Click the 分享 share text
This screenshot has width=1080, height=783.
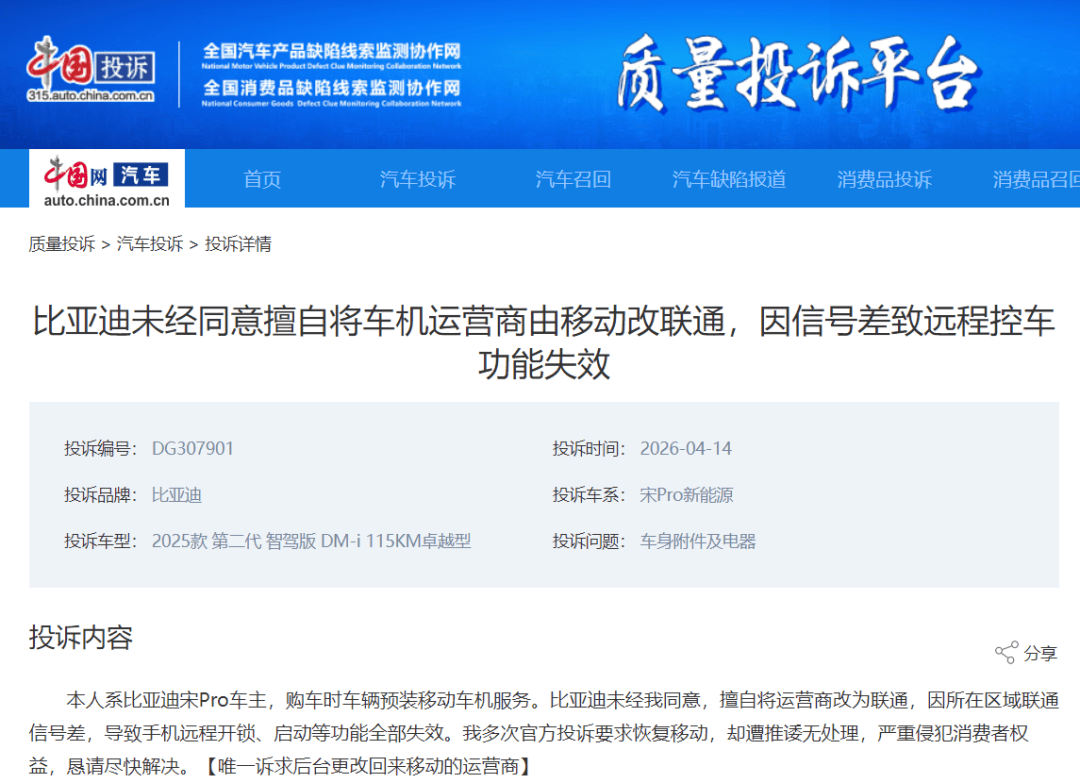pyautogui.click(x=1040, y=653)
